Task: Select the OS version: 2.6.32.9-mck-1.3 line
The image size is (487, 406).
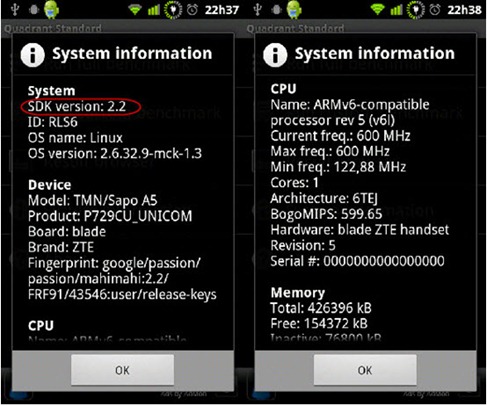Action: [115, 153]
